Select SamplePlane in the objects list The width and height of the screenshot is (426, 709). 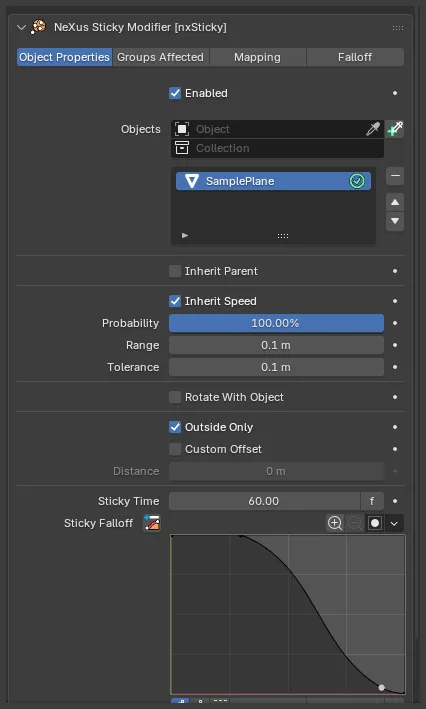(x=273, y=181)
